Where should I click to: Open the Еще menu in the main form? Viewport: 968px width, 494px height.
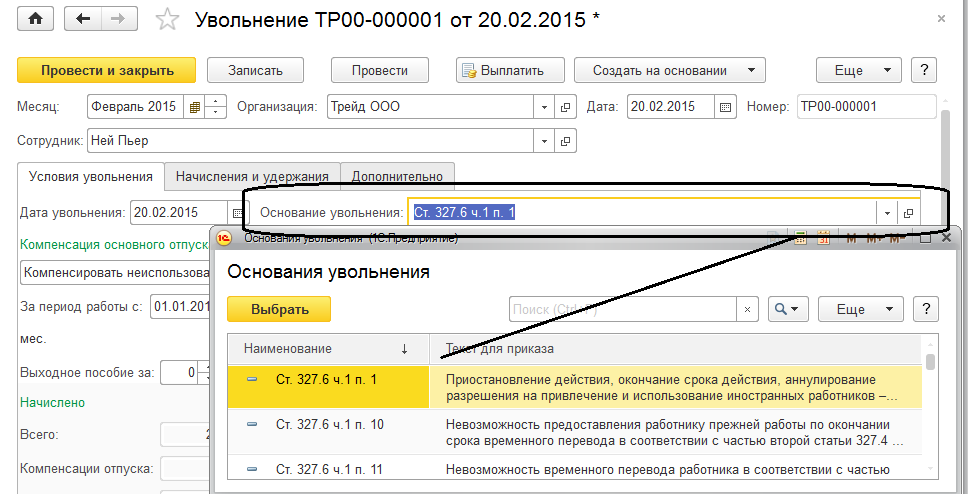tap(859, 70)
